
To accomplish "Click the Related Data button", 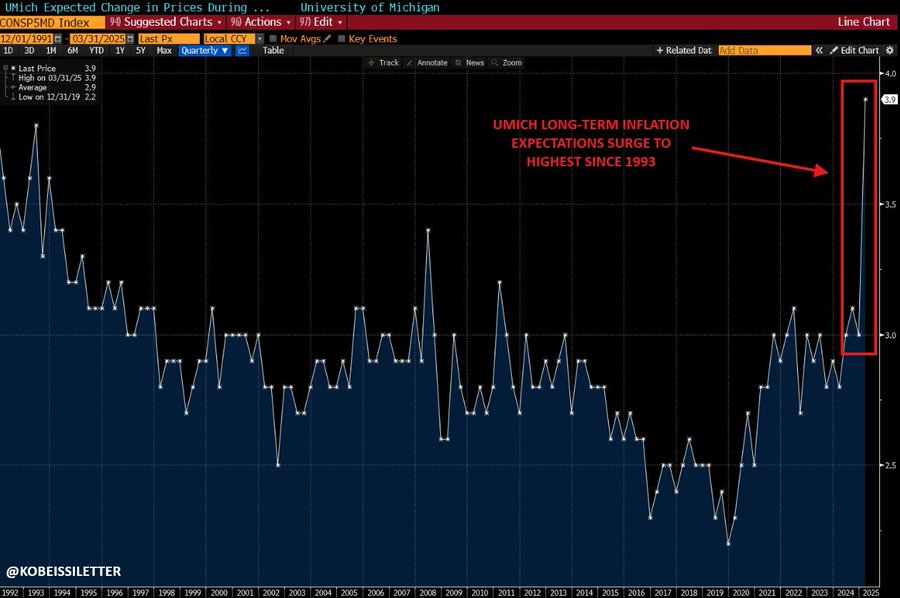I will coord(684,50).
